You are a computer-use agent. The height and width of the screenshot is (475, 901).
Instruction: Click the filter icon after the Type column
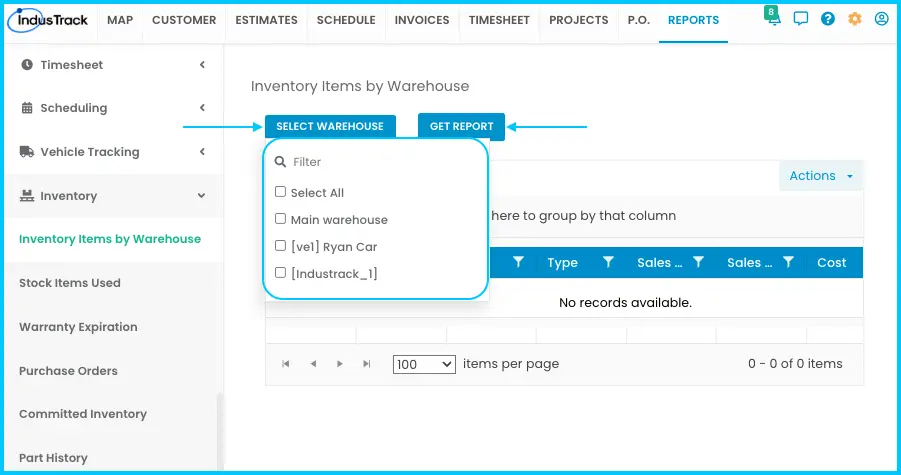(x=608, y=262)
